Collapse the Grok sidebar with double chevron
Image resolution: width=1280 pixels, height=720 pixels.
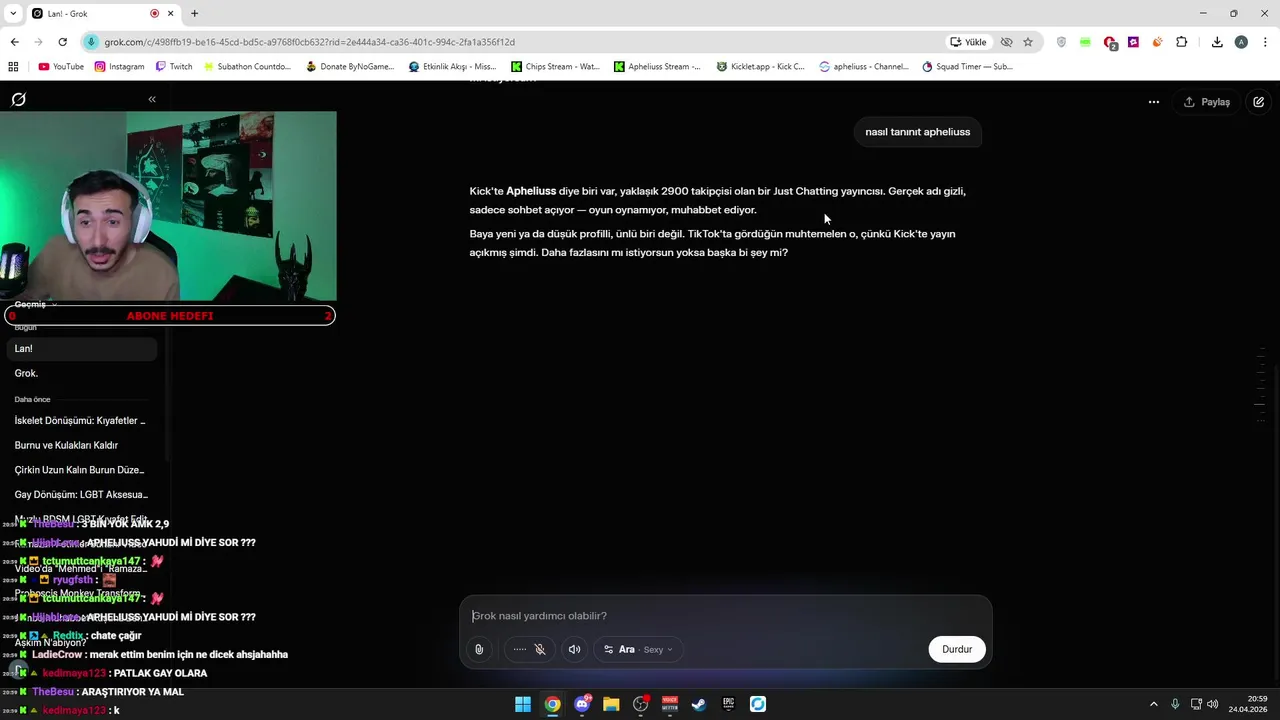pos(152,99)
